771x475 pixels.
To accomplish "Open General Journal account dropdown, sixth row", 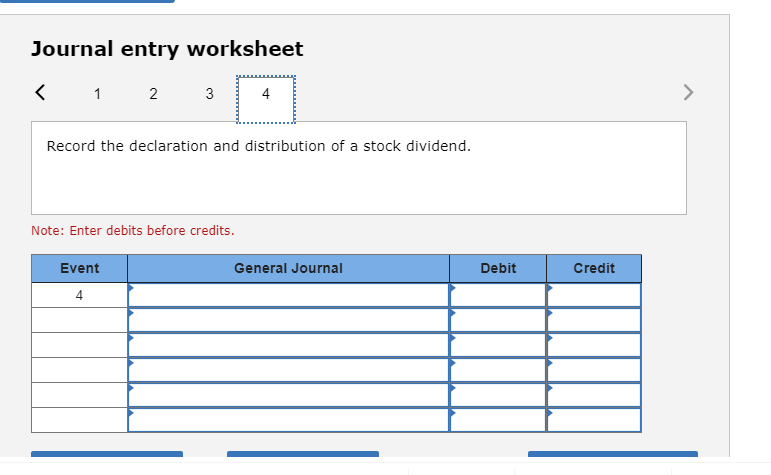I will tap(289, 420).
